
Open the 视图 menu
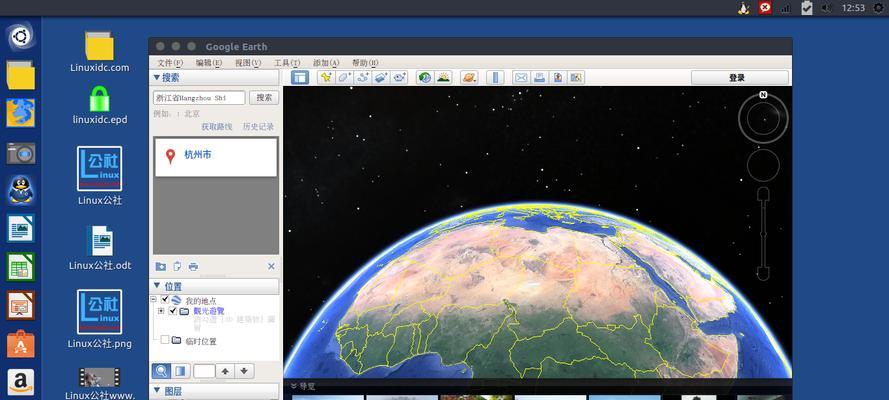click(248, 63)
